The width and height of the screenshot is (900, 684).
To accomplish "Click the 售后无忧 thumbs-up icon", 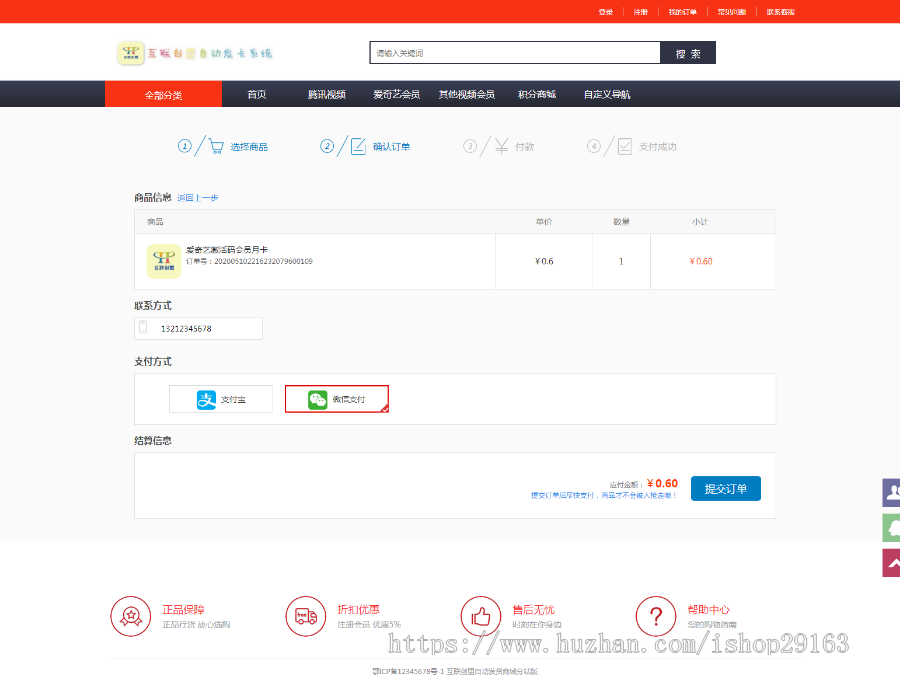I will click(480, 616).
